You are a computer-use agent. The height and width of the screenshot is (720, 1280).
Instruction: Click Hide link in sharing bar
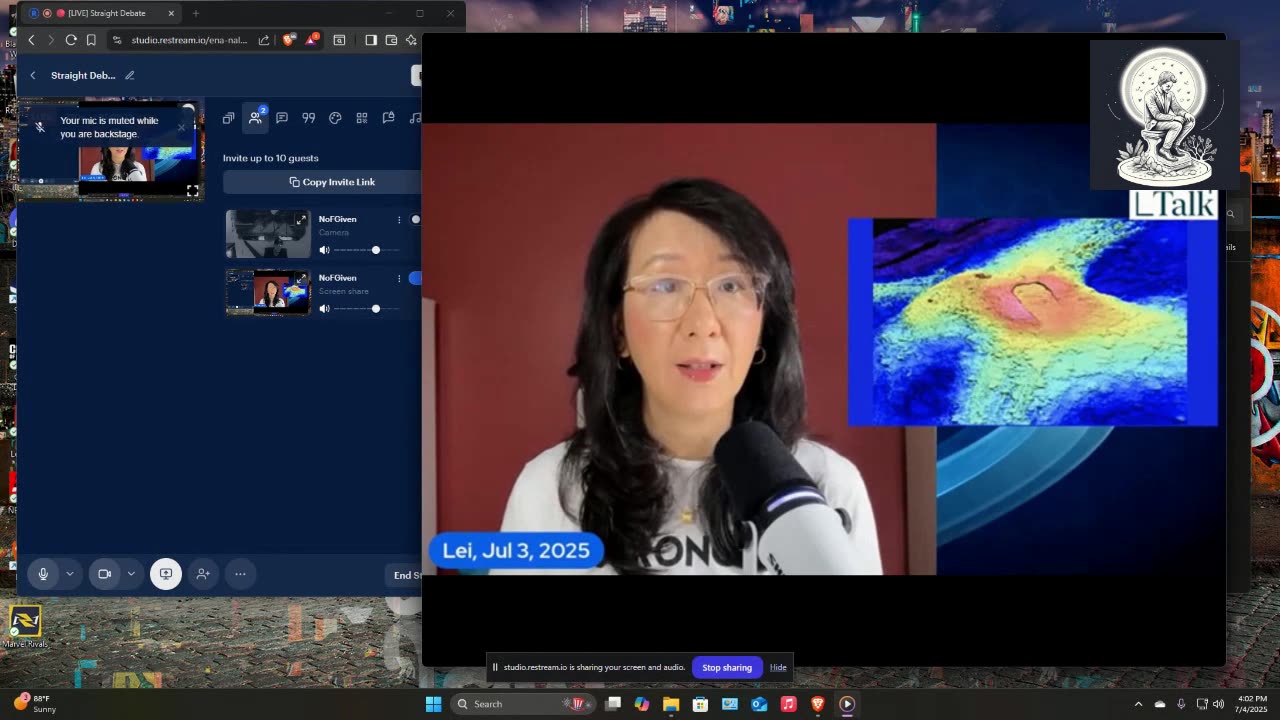(778, 668)
